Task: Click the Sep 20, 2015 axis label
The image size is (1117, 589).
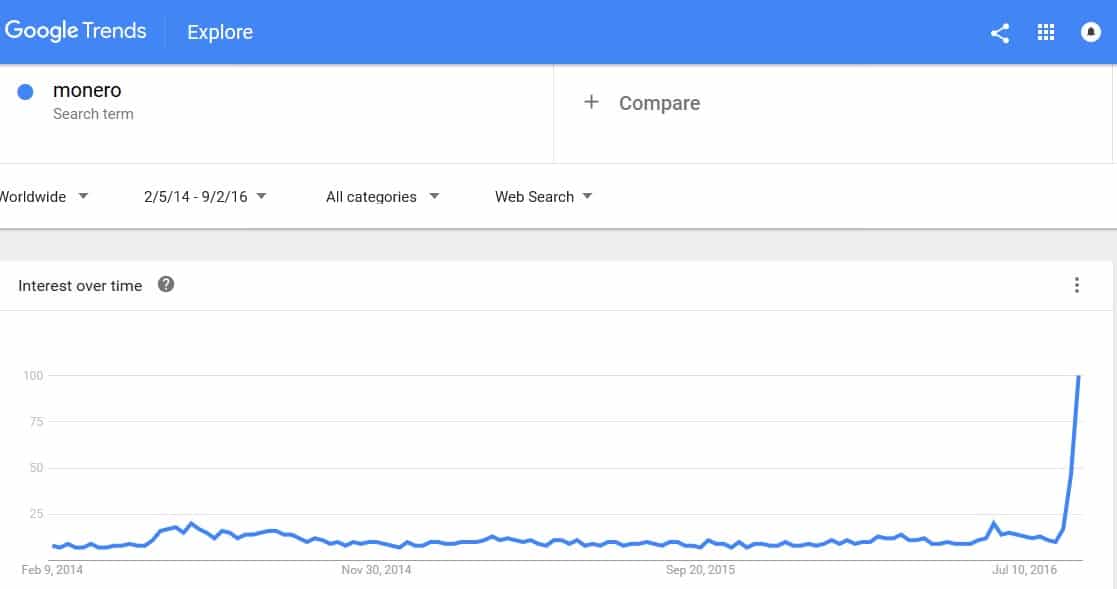Action: 700,570
